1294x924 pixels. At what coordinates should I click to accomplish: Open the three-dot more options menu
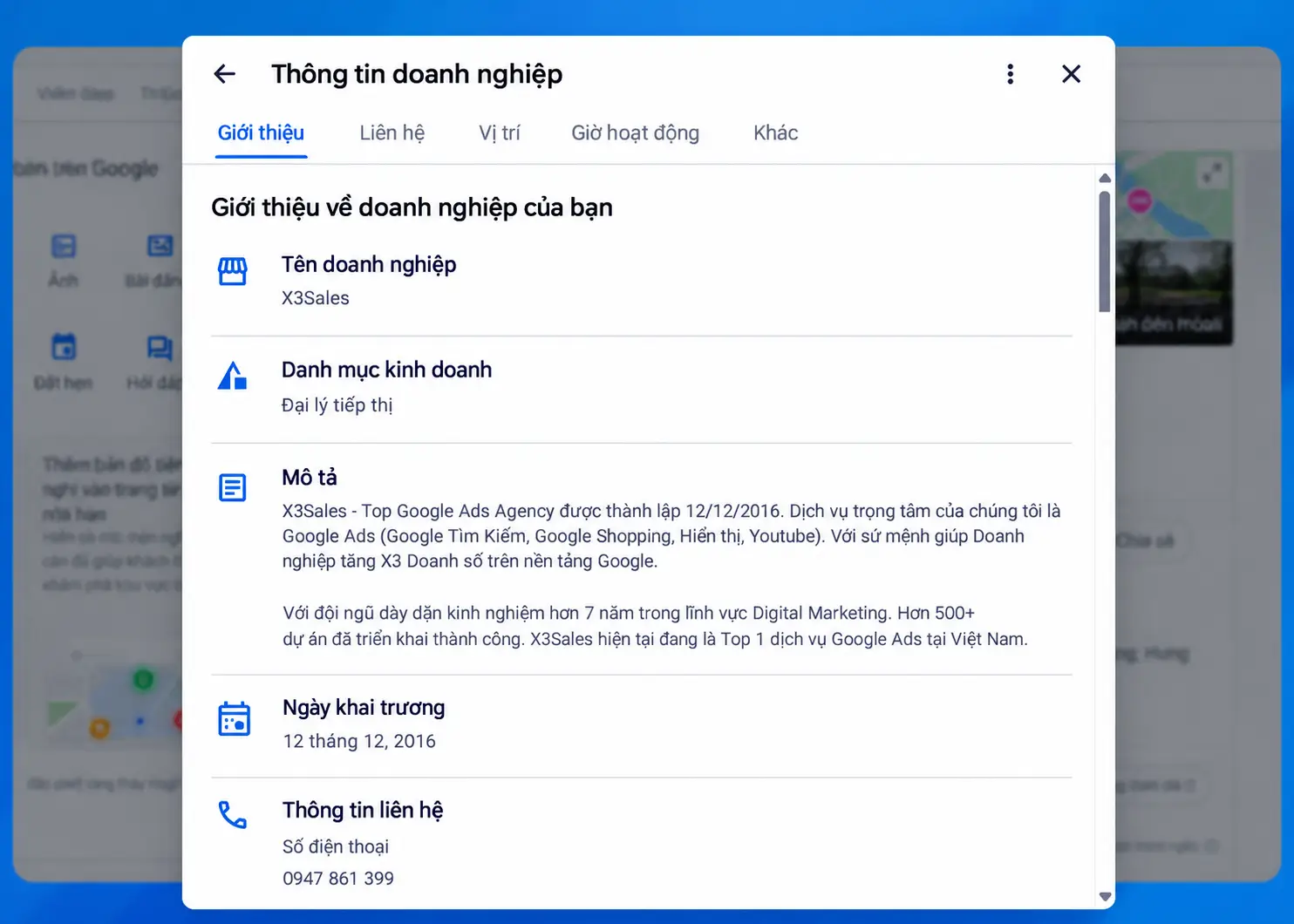coord(1011,74)
